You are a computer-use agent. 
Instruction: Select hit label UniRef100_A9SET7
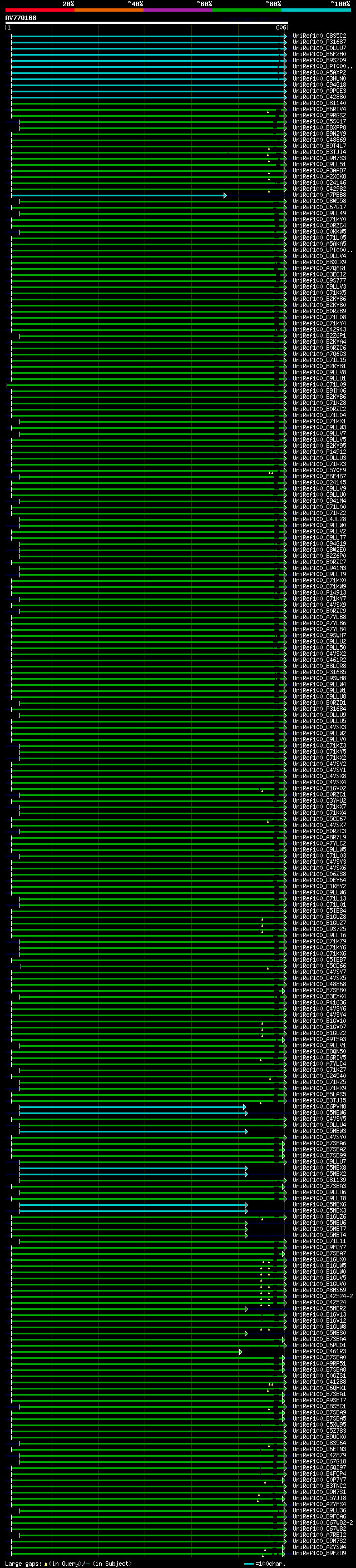tap(319, 1400)
